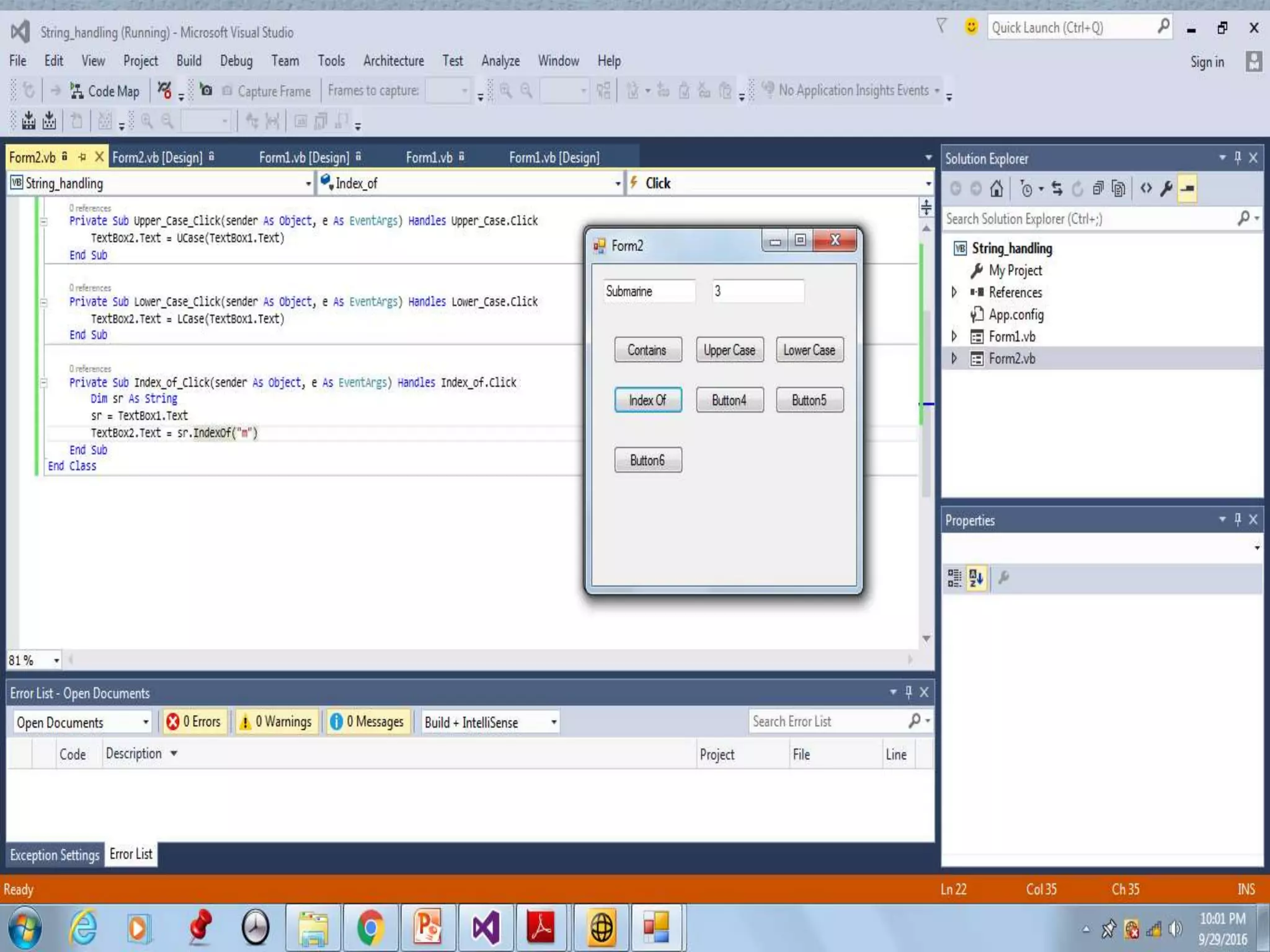The width and height of the screenshot is (1270, 952).
Task: Toggle the 0 Messages filter
Action: [x=368, y=722]
